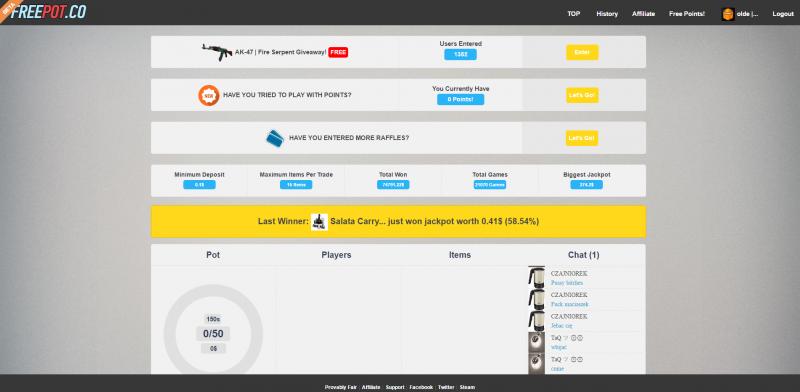
Task: Click Let's Go! for playing with points
Action: click(x=582, y=95)
